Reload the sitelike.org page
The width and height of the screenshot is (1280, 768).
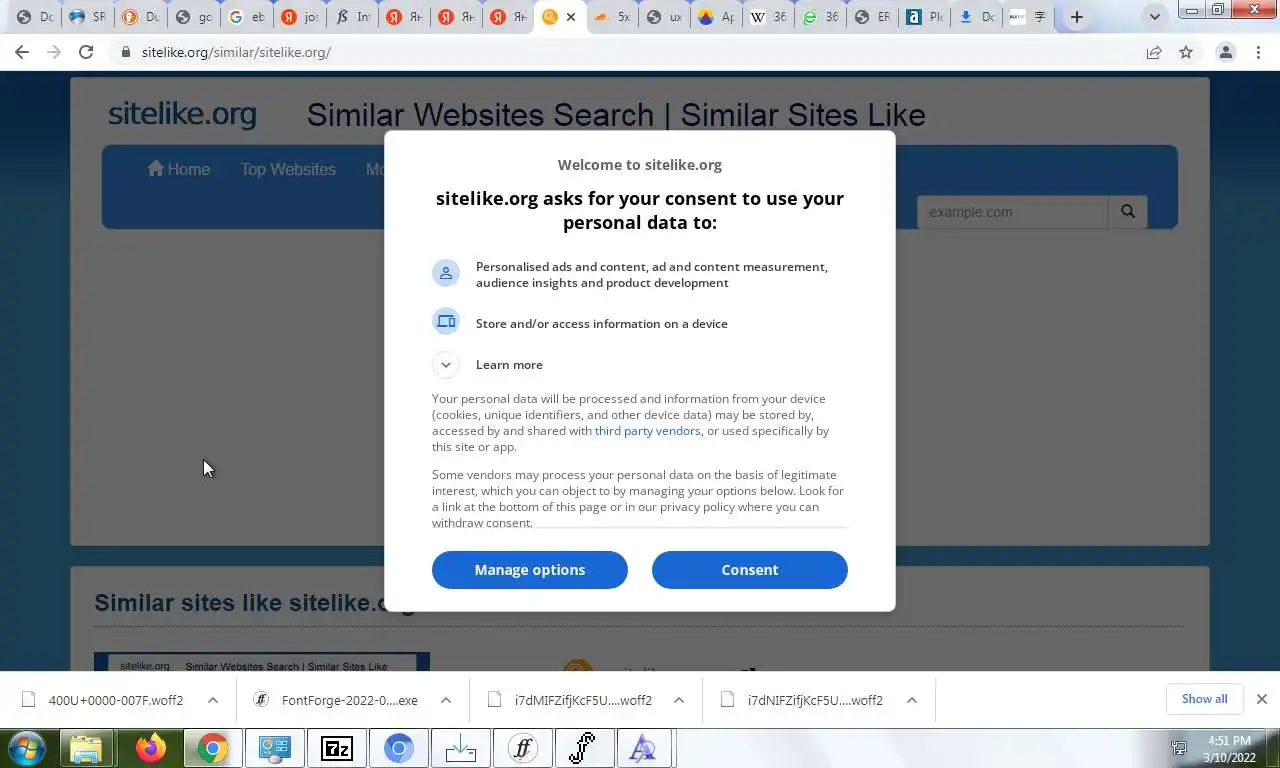point(86,52)
